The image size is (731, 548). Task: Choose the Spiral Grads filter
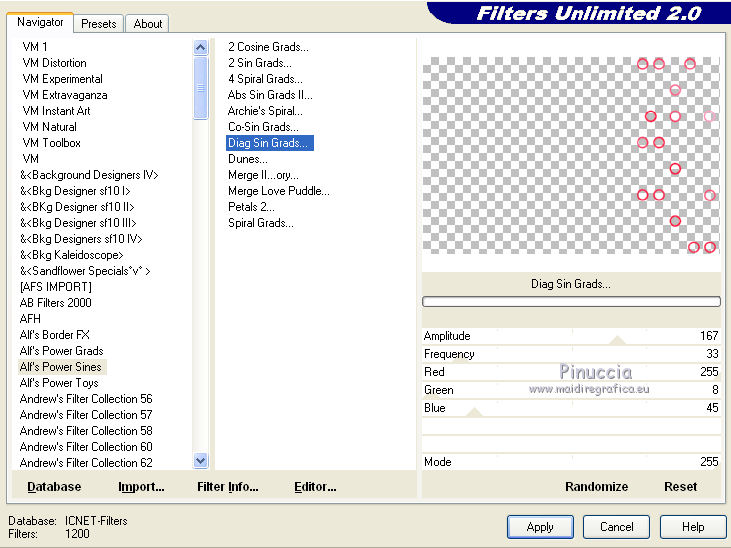(x=261, y=223)
